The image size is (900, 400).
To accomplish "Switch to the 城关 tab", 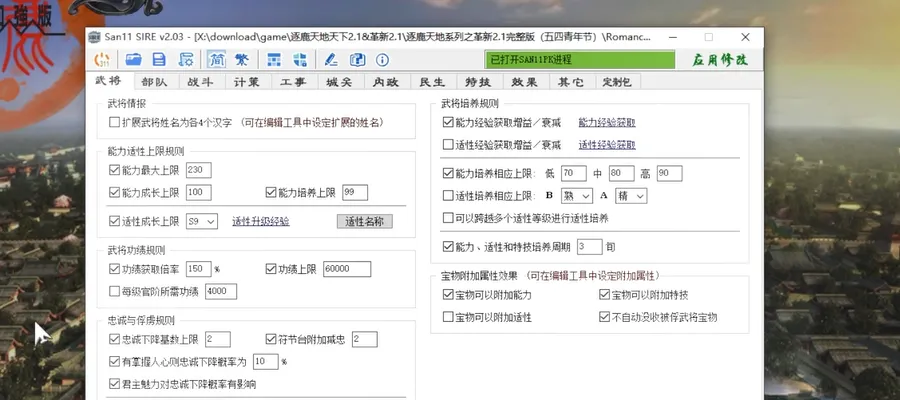I will [340, 82].
